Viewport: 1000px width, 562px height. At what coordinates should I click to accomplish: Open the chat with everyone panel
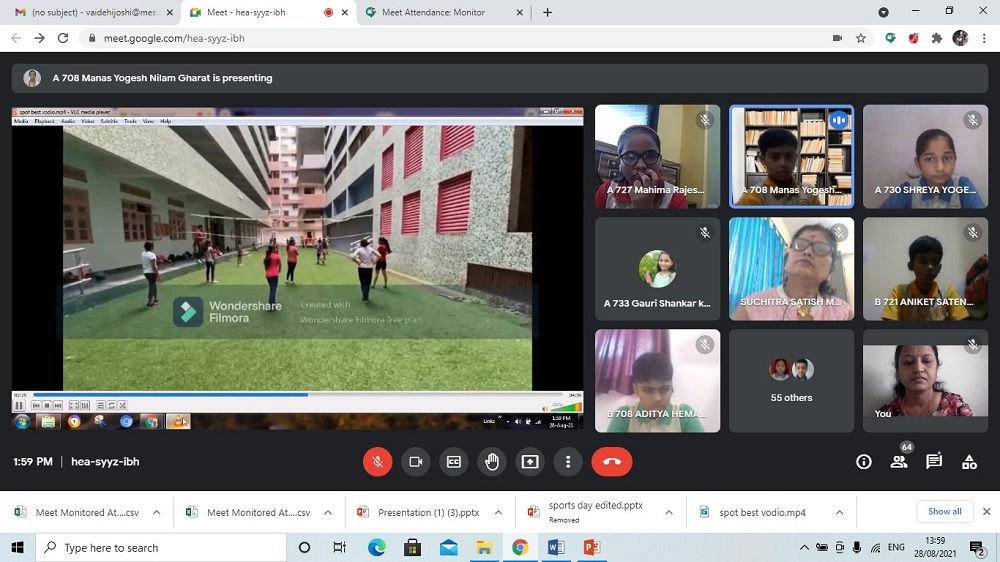934,462
